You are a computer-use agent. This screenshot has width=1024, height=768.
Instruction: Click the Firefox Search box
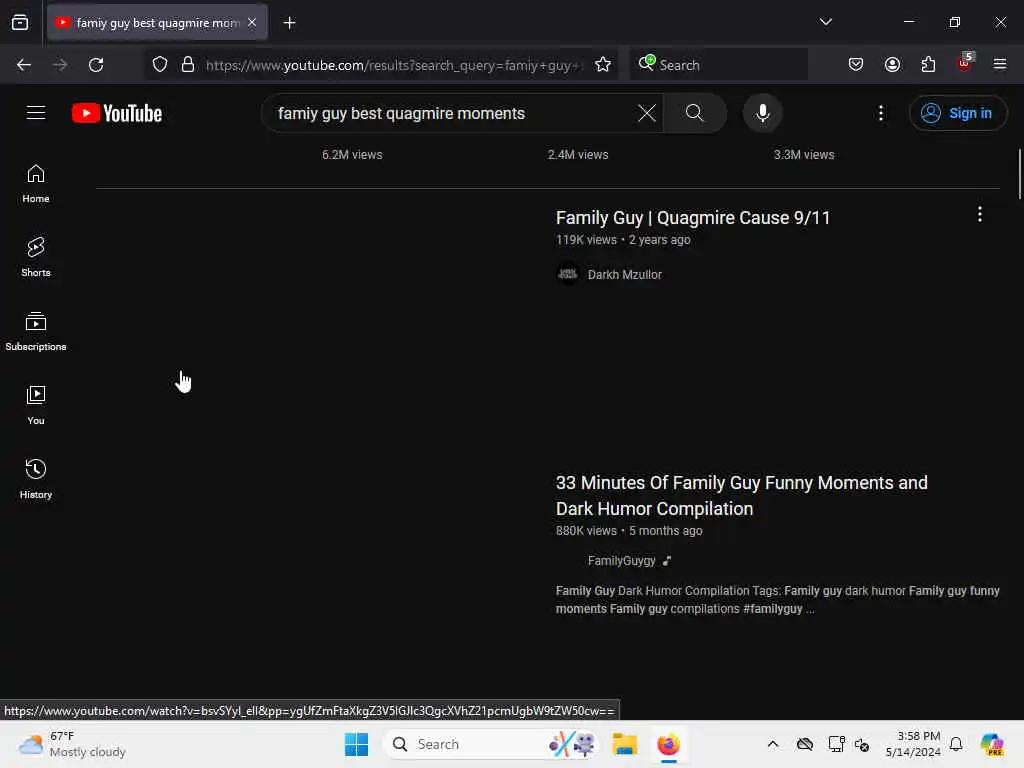coord(718,65)
